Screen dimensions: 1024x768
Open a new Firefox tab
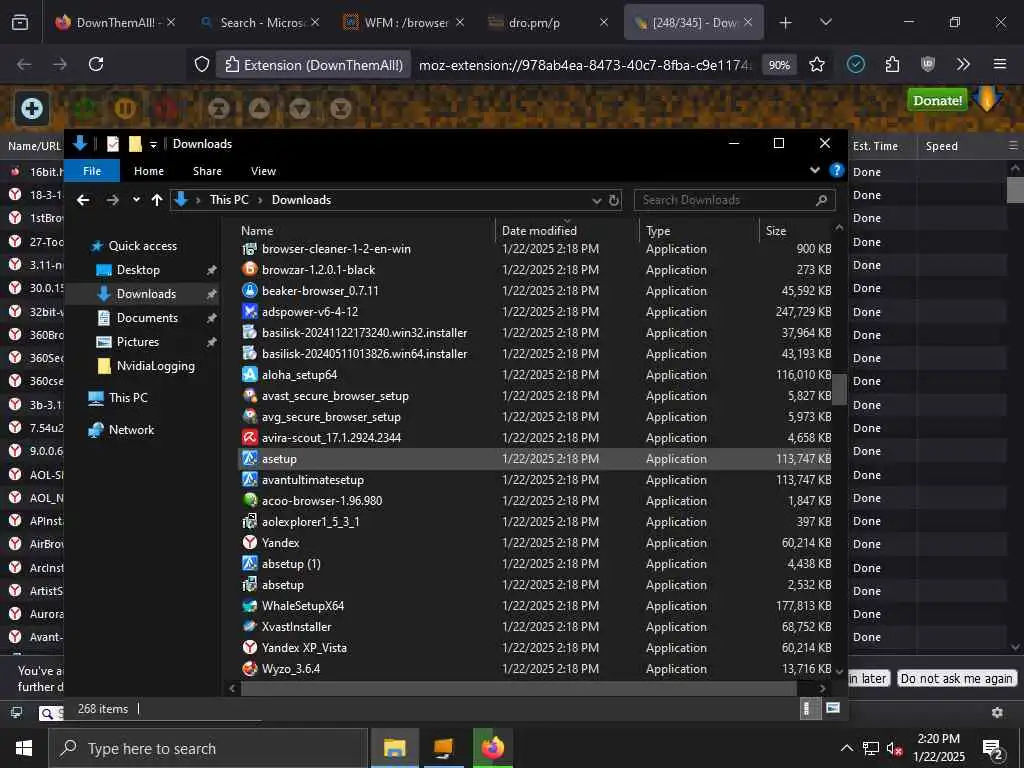(x=786, y=23)
